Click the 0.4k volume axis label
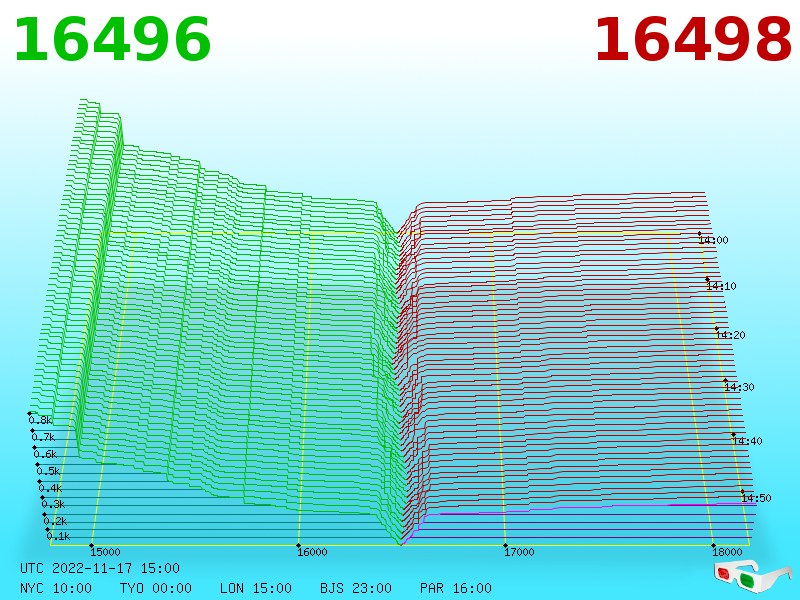This screenshot has height=600, width=800. (50, 488)
